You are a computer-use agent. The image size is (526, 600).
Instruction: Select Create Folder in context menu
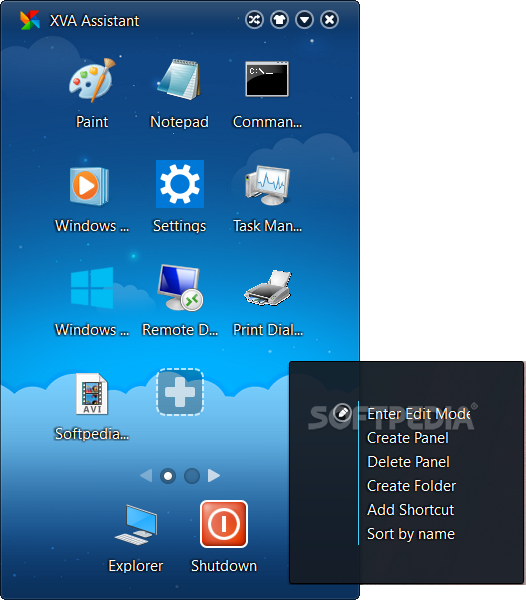pyautogui.click(x=411, y=486)
